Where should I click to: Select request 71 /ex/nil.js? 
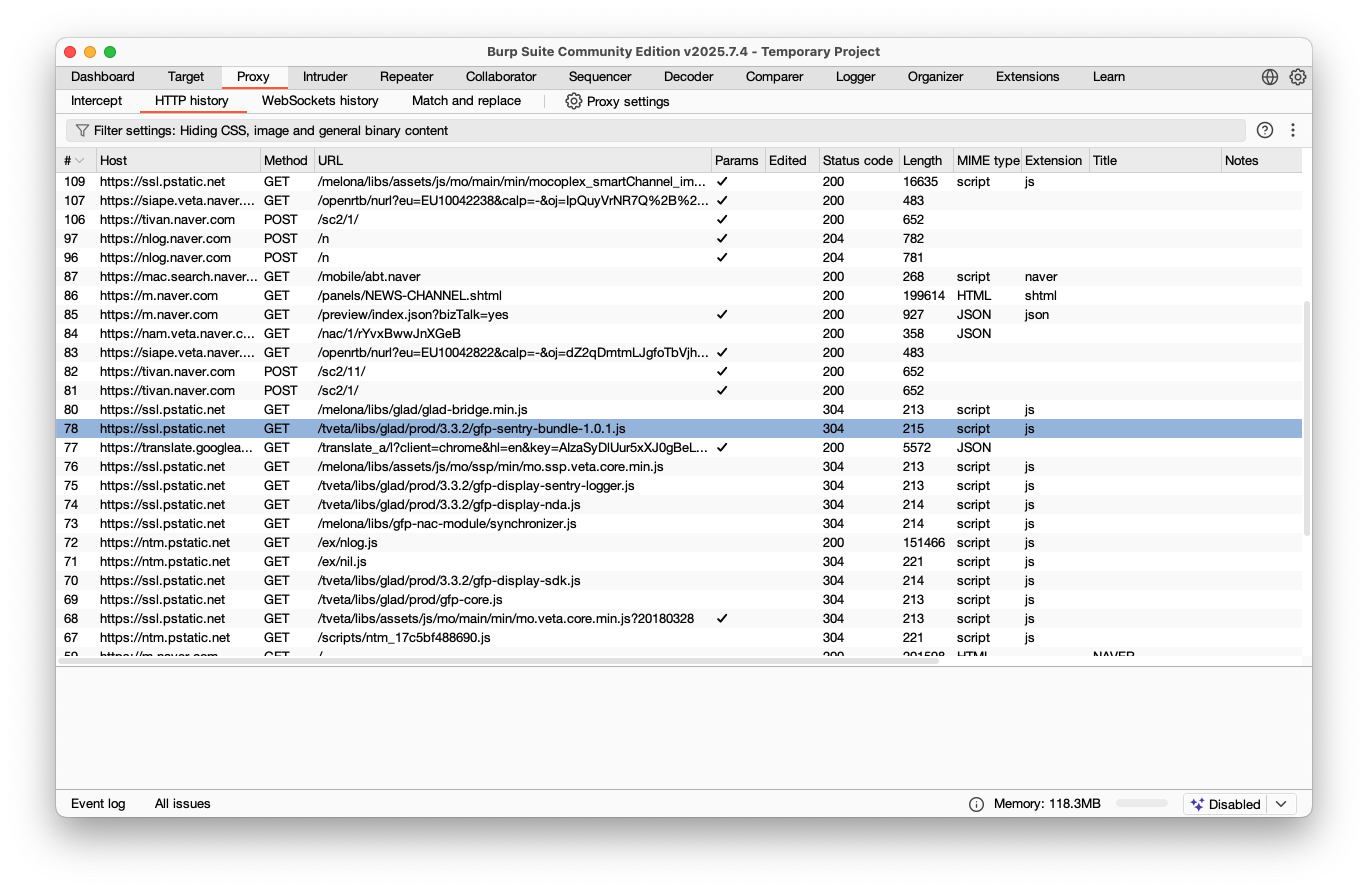[x=679, y=562]
